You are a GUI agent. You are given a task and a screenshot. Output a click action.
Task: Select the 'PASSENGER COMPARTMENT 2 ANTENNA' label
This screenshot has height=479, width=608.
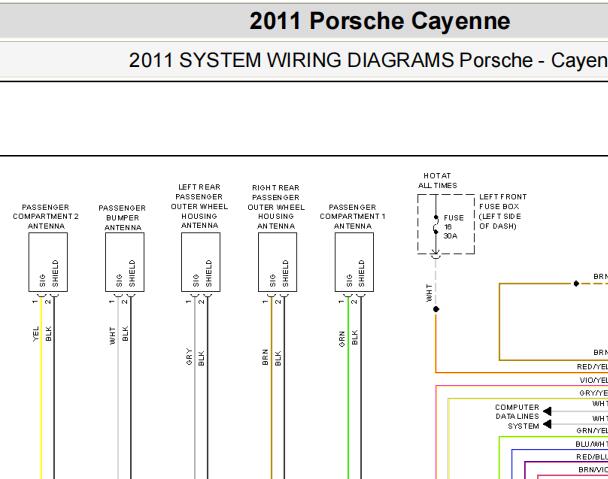[46, 216]
